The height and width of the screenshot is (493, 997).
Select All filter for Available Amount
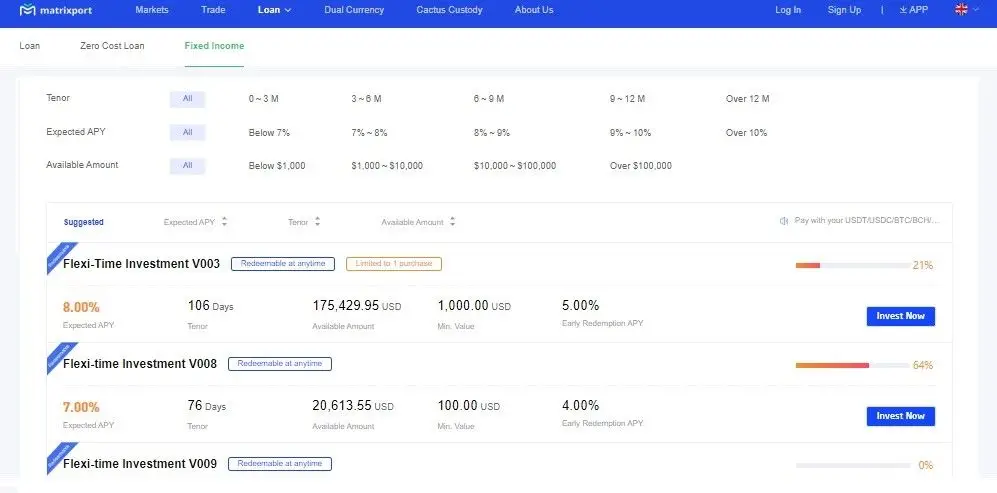pyautogui.click(x=187, y=165)
